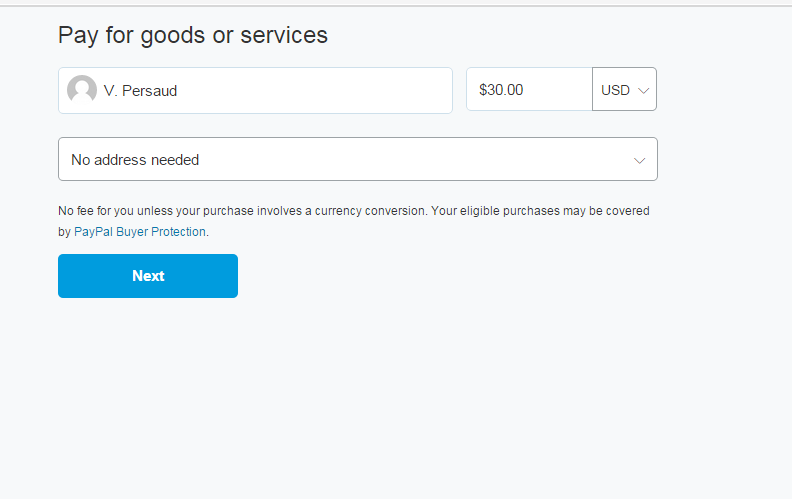The width and height of the screenshot is (792, 499).
Task: Click the word 'Next' on the blue button
Action: pyautogui.click(x=148, y=276)
